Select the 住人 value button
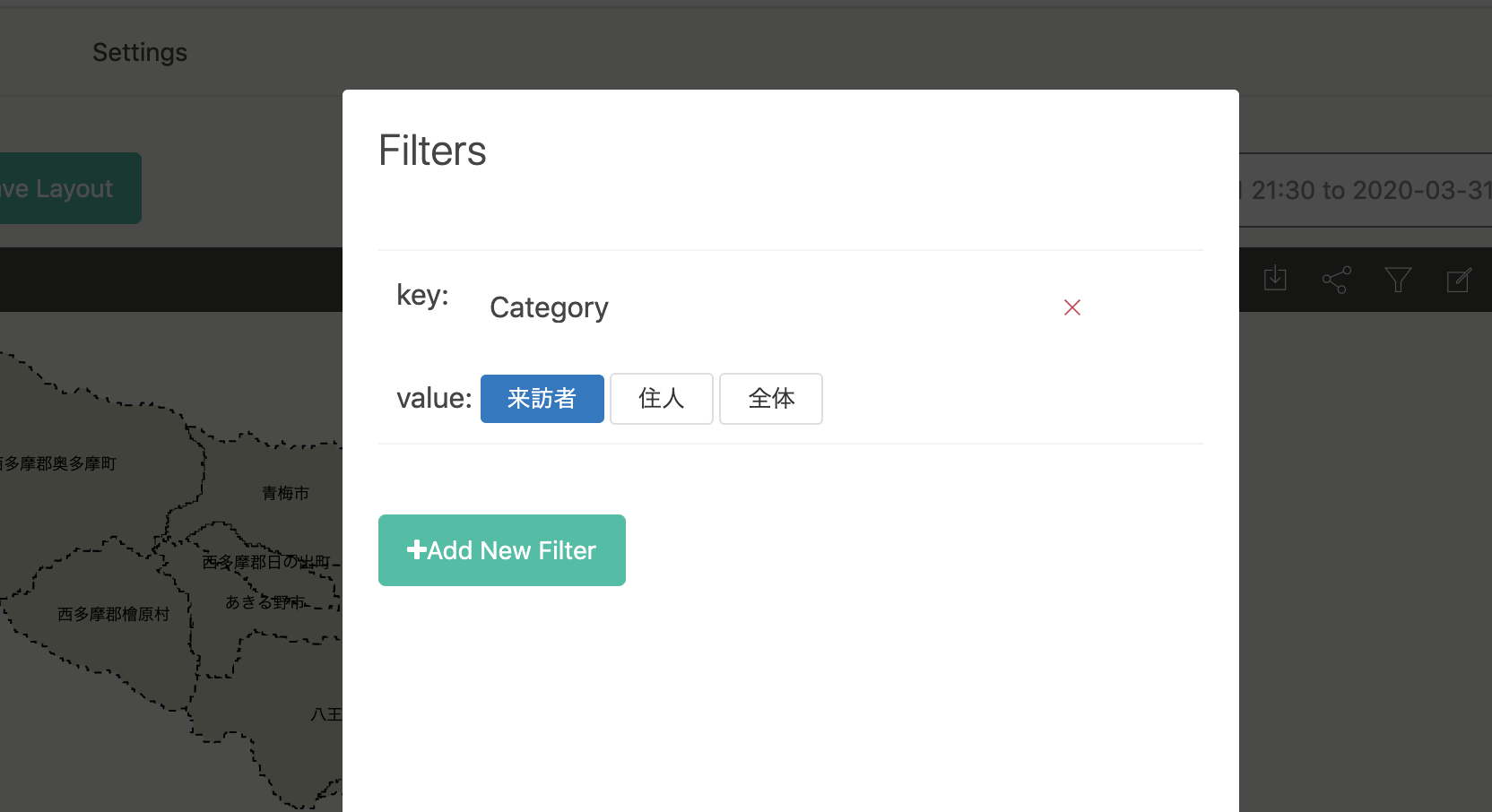 coord(662,399)
